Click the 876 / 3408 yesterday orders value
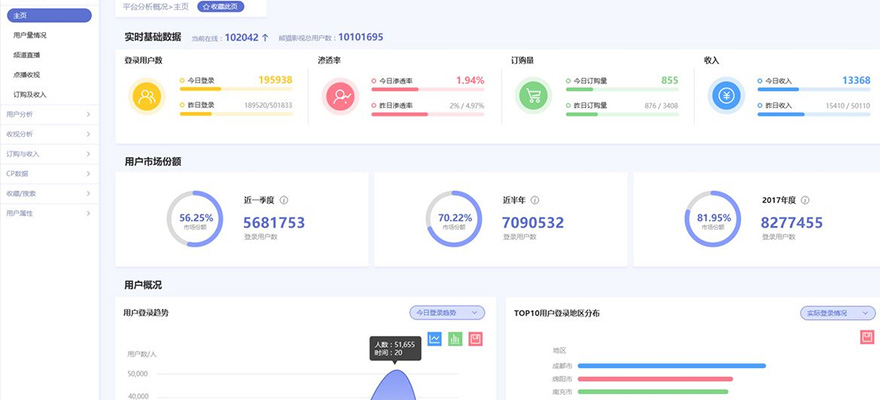The image size is (880, 400). [661, 105]
